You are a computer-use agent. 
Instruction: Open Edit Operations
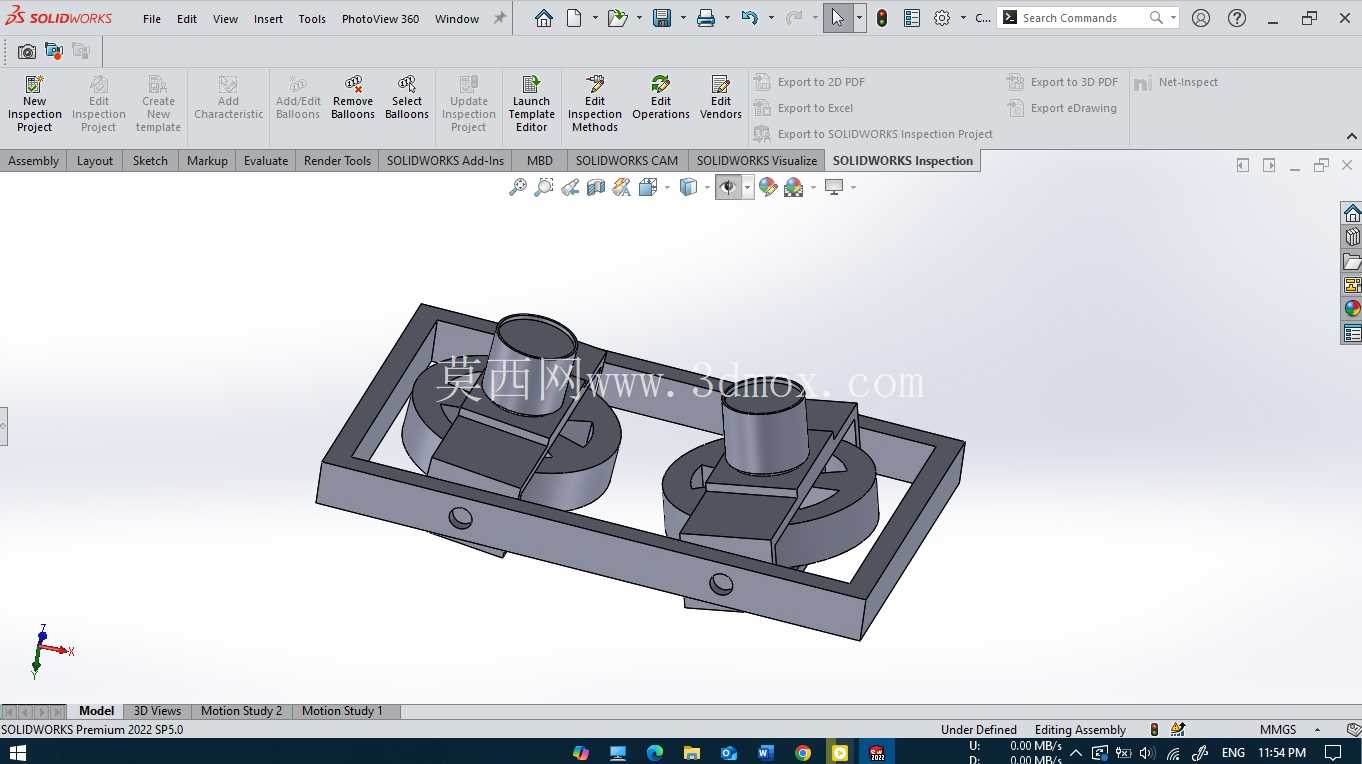click(x=661, y=97)
